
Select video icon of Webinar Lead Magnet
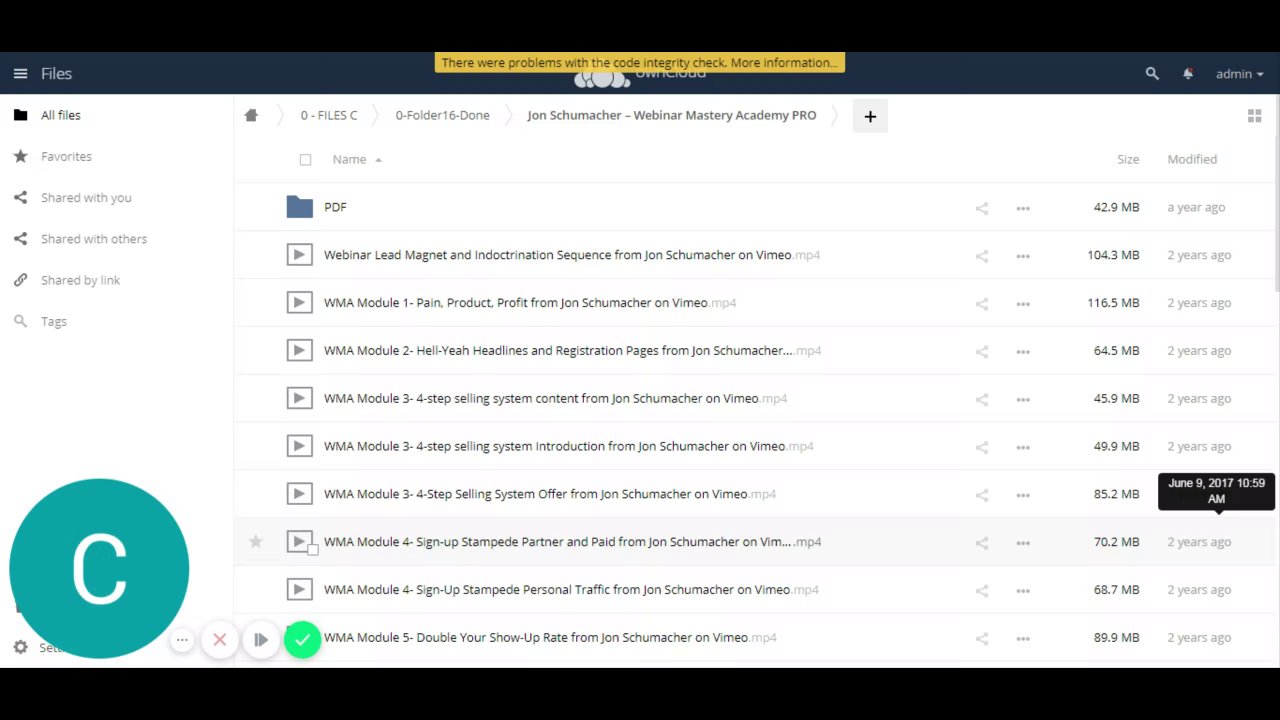pos(299,255)
